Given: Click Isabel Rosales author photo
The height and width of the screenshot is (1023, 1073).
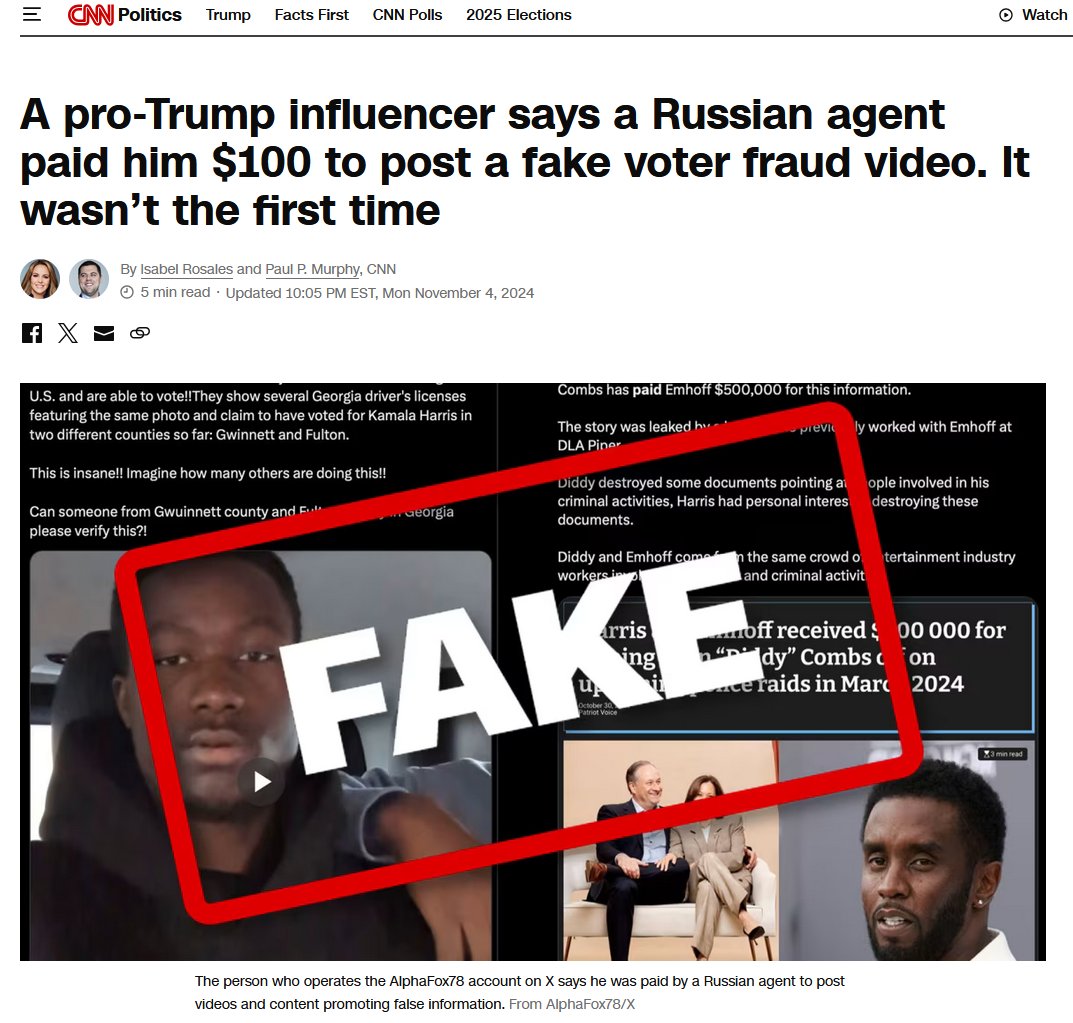Looking at the screenshot, I should [x=40, y=279].
